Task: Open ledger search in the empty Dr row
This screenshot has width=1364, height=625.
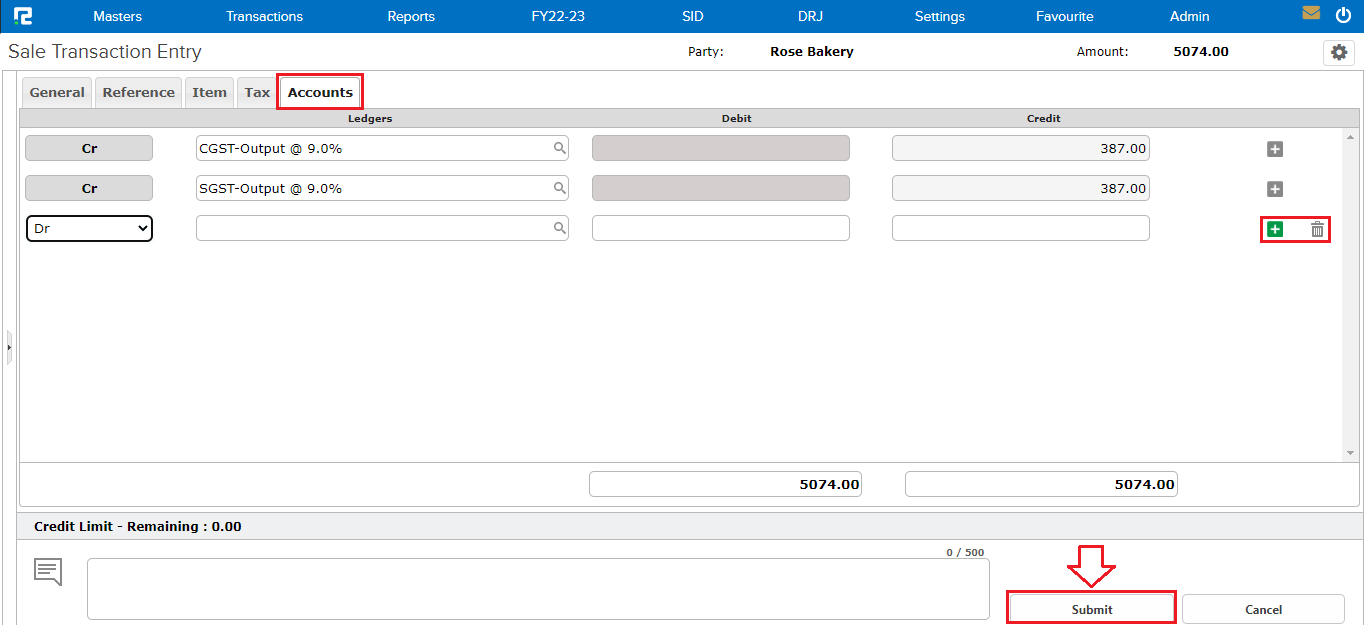Action: point(557,228)
